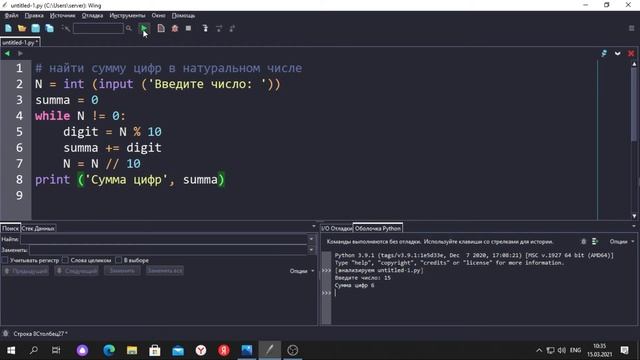This screenshot has height=360, width=640.
Task: Click the Save All files icon
Action: pos(49,28)
